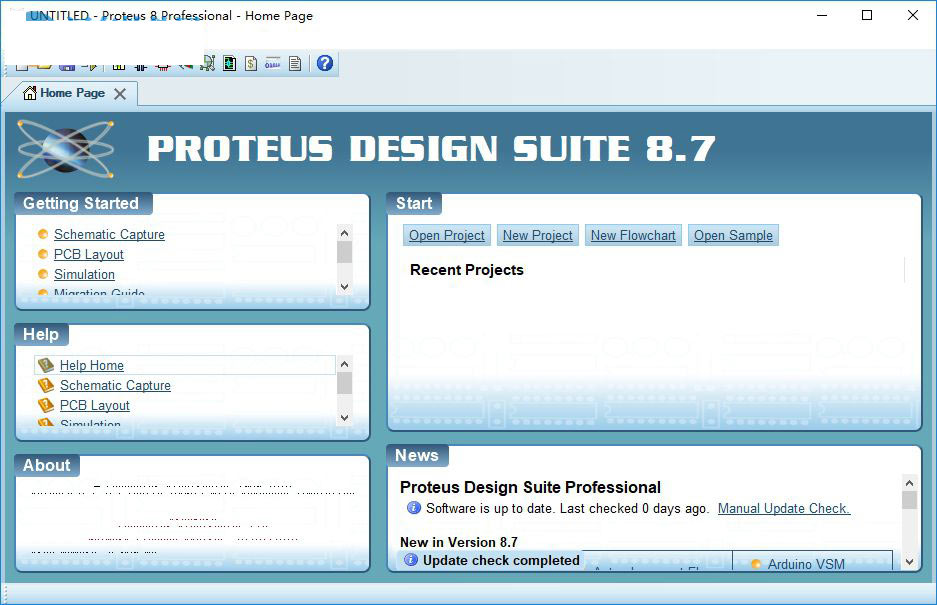Click the 'Recent Projects' heading
Screen dimensions: 937x605
click(x=467, y=270)
